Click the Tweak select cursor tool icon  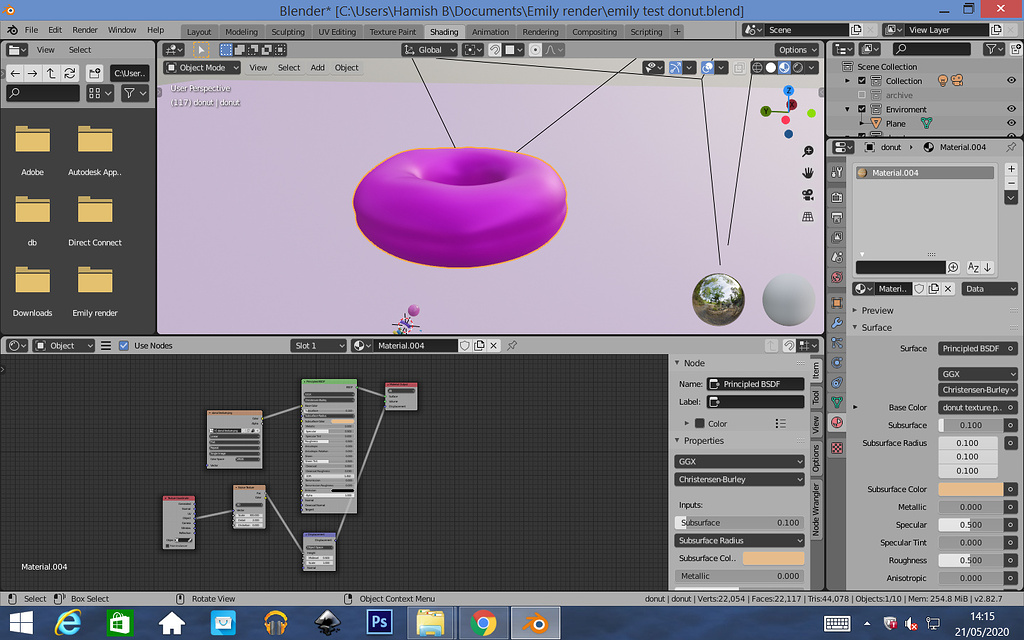[201, 50]
